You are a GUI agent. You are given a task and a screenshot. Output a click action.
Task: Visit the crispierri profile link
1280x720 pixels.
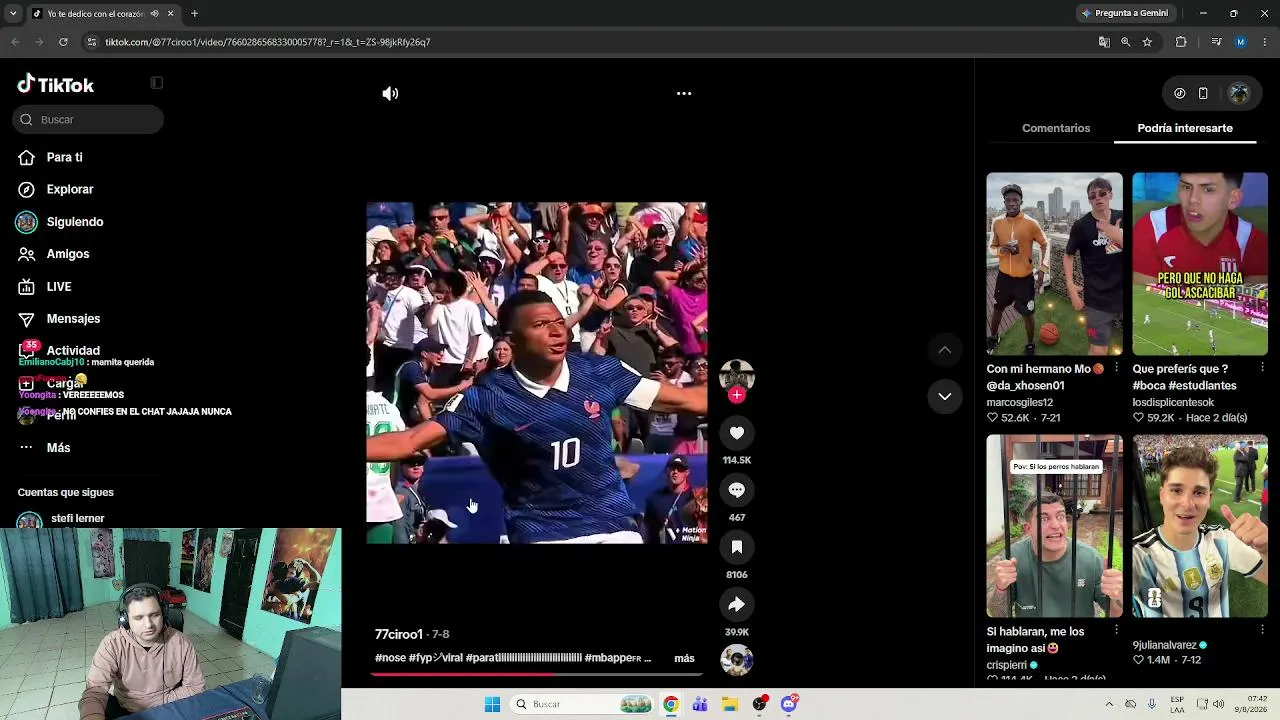pos(1007,665)
